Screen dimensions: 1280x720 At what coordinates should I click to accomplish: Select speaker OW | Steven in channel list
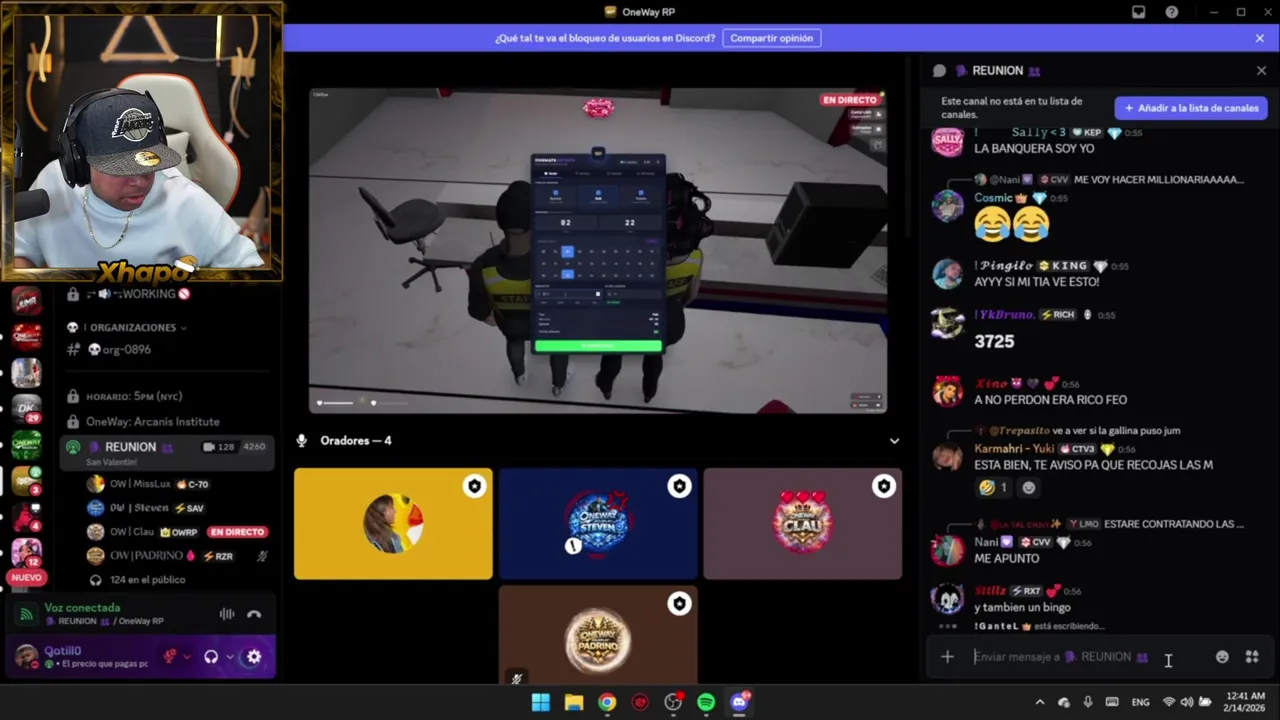pyautogui.click(x=145, y=508)
